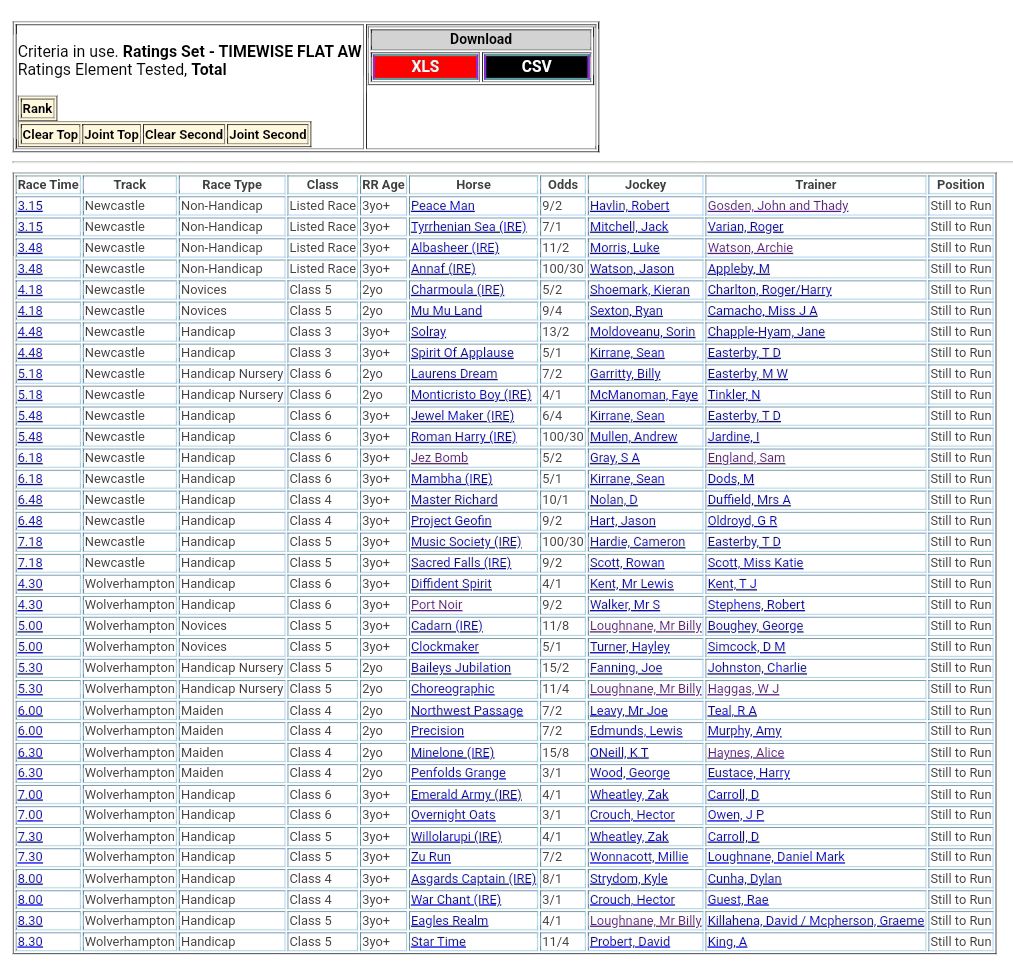
Task: Download the ratings as XLS
Action: 425,67
